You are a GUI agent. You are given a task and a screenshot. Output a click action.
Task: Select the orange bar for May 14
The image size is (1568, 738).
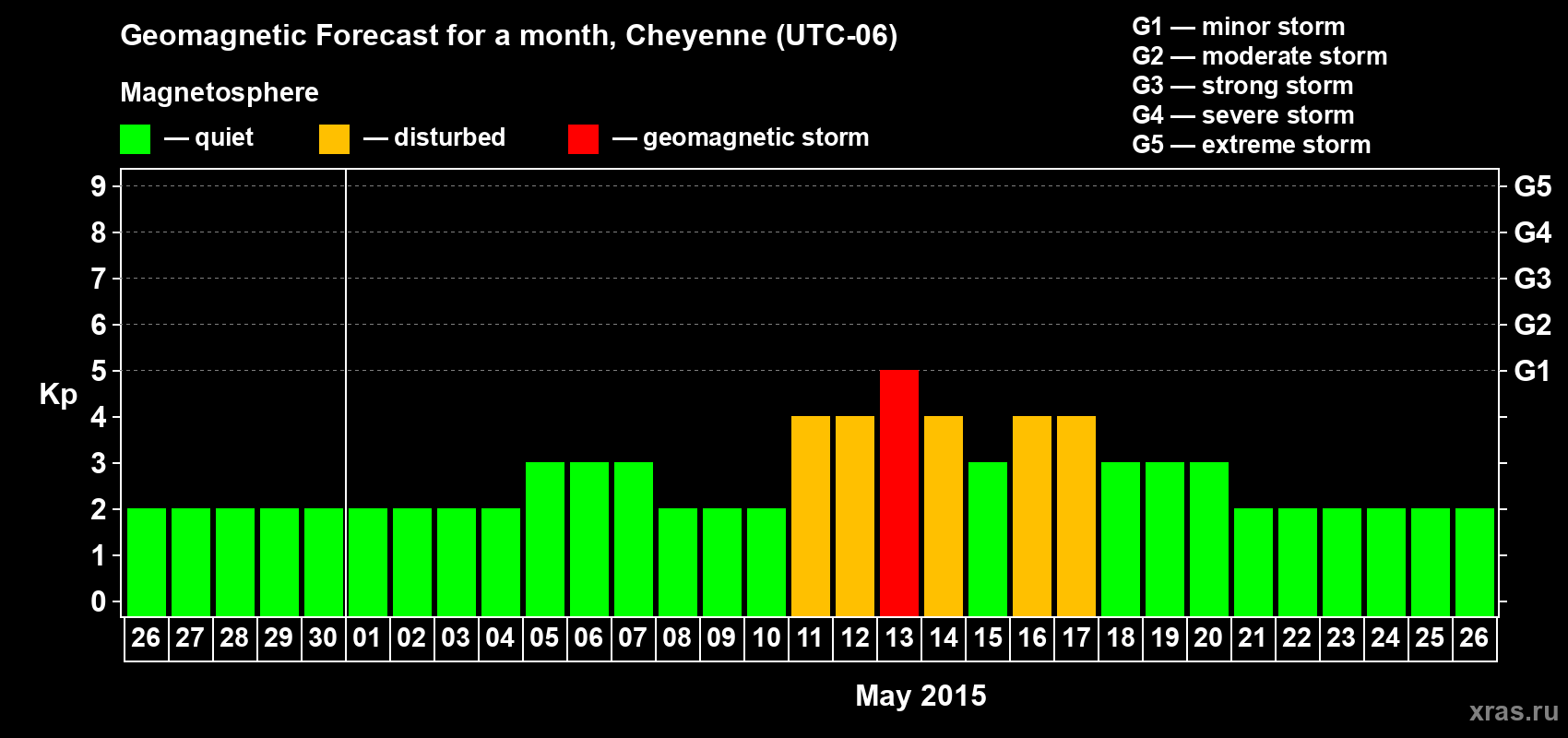pos(944,516)
